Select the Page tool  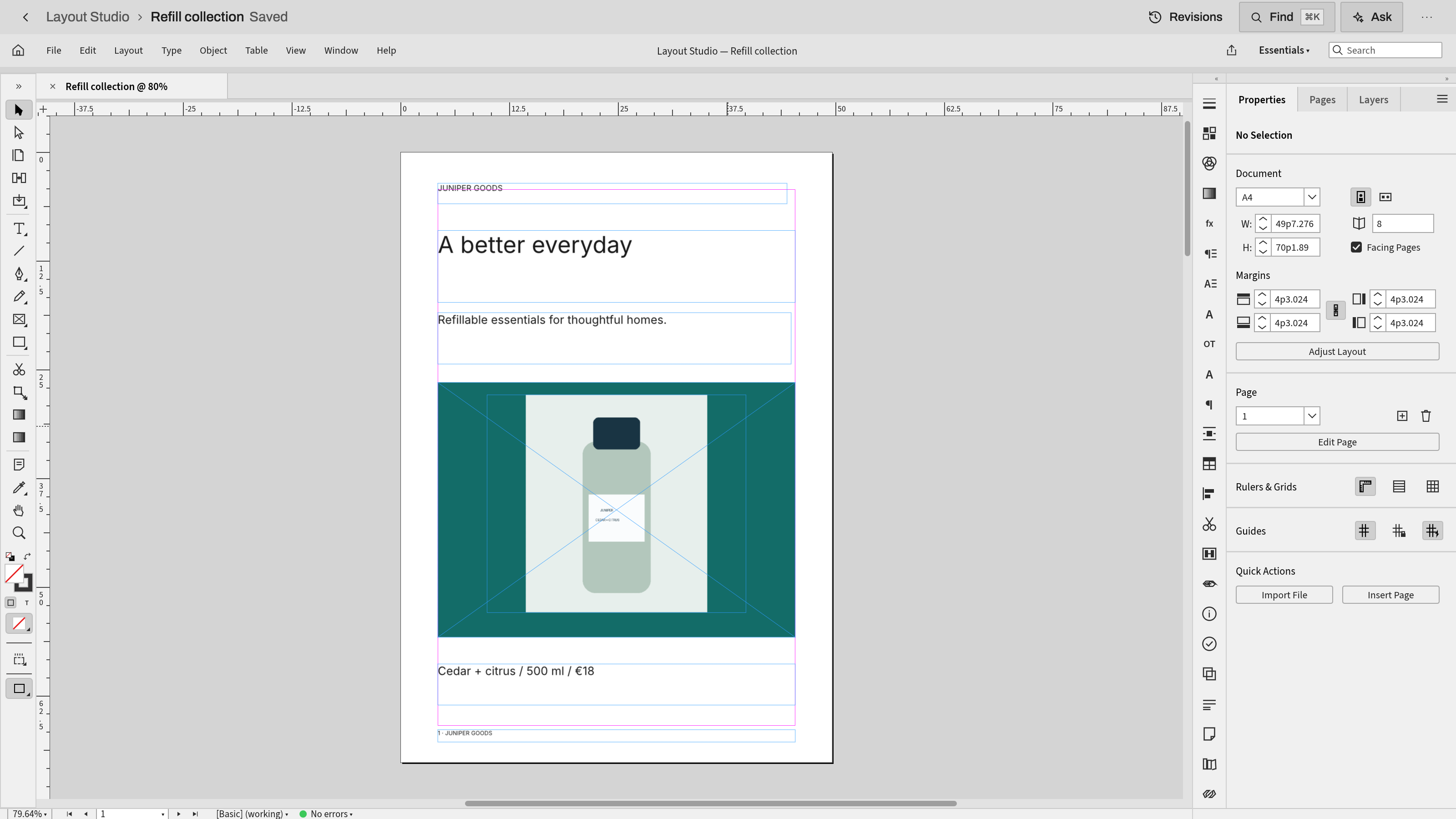click(19, 156)
